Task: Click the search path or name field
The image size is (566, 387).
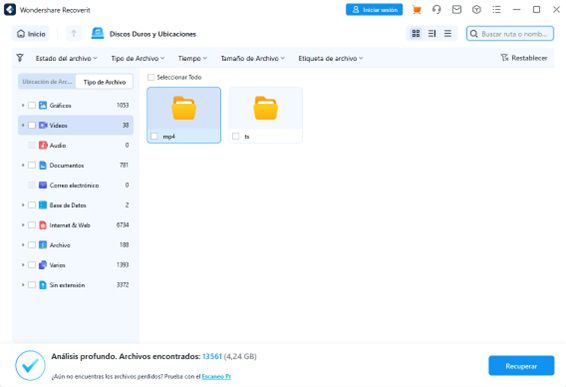Action: [510, 34]
